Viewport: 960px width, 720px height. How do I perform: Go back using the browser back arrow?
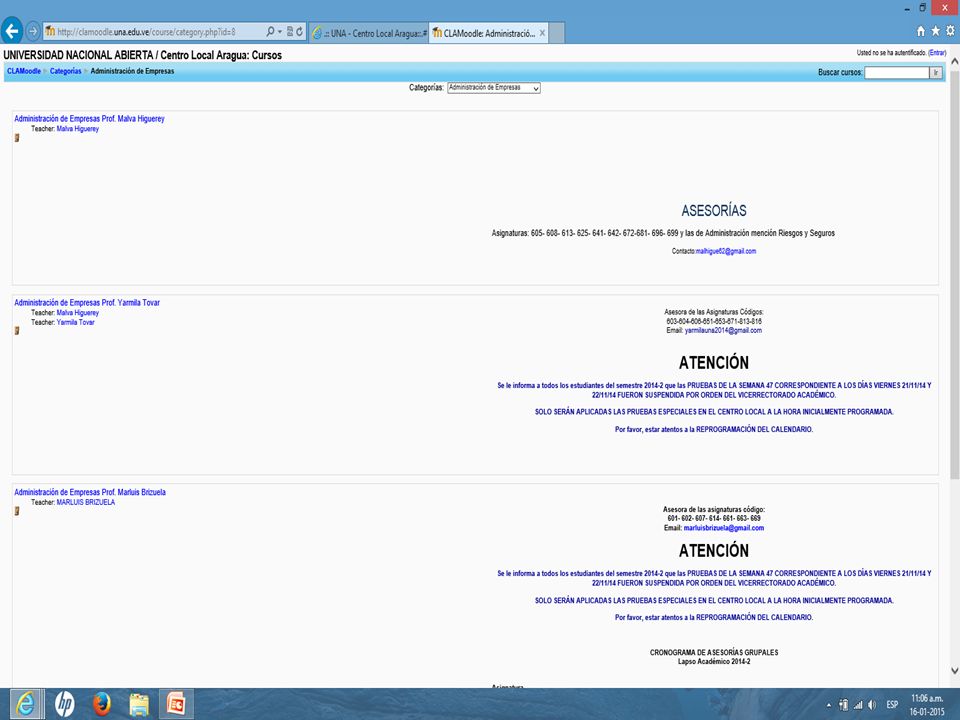point(12,31)
